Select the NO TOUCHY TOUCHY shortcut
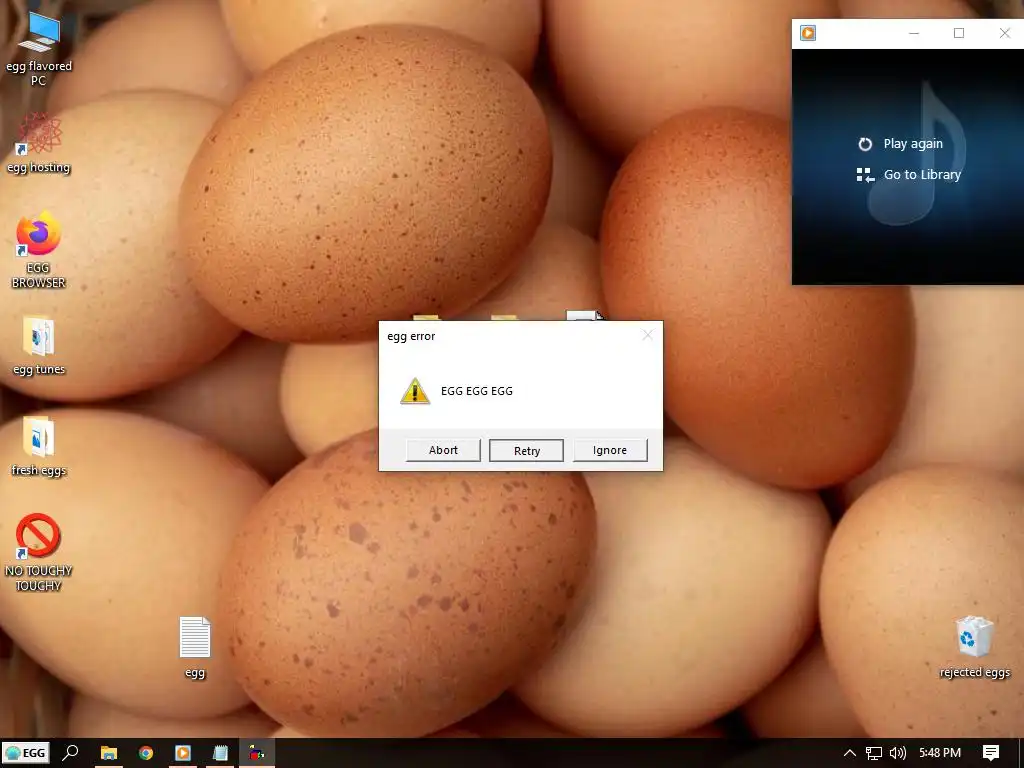This screenshot has height=768, width=1024. [x=39, y=552]
